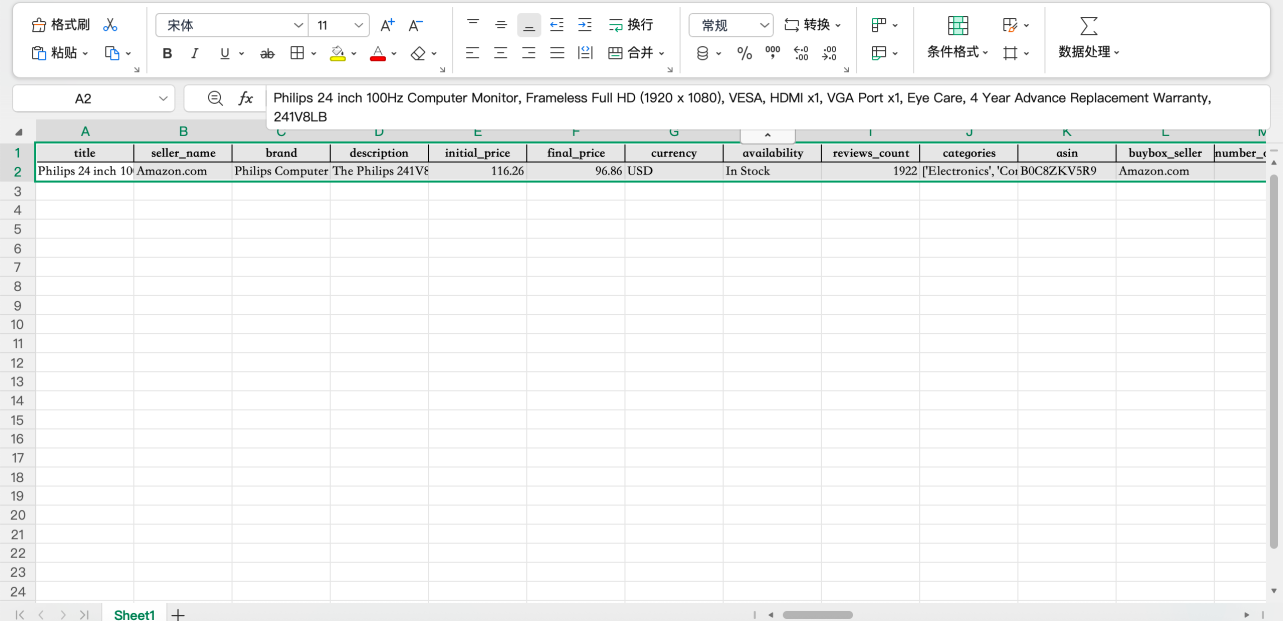The height and width of the screenshot is (621, 1283).
Task: Apply the red font color
Action: [x=378, y=53]
